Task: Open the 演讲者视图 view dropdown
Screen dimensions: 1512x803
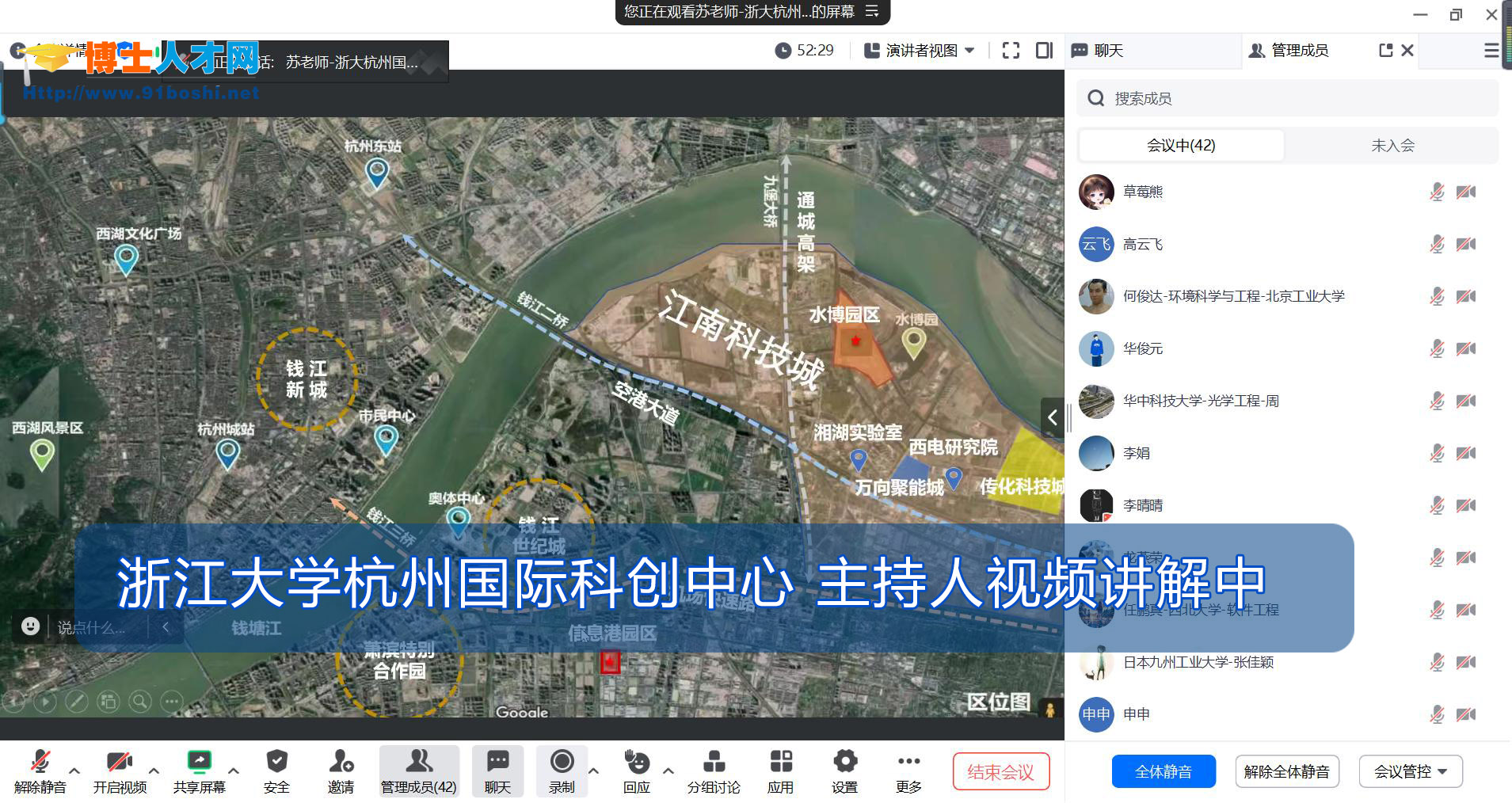Action: coord(919,51)
